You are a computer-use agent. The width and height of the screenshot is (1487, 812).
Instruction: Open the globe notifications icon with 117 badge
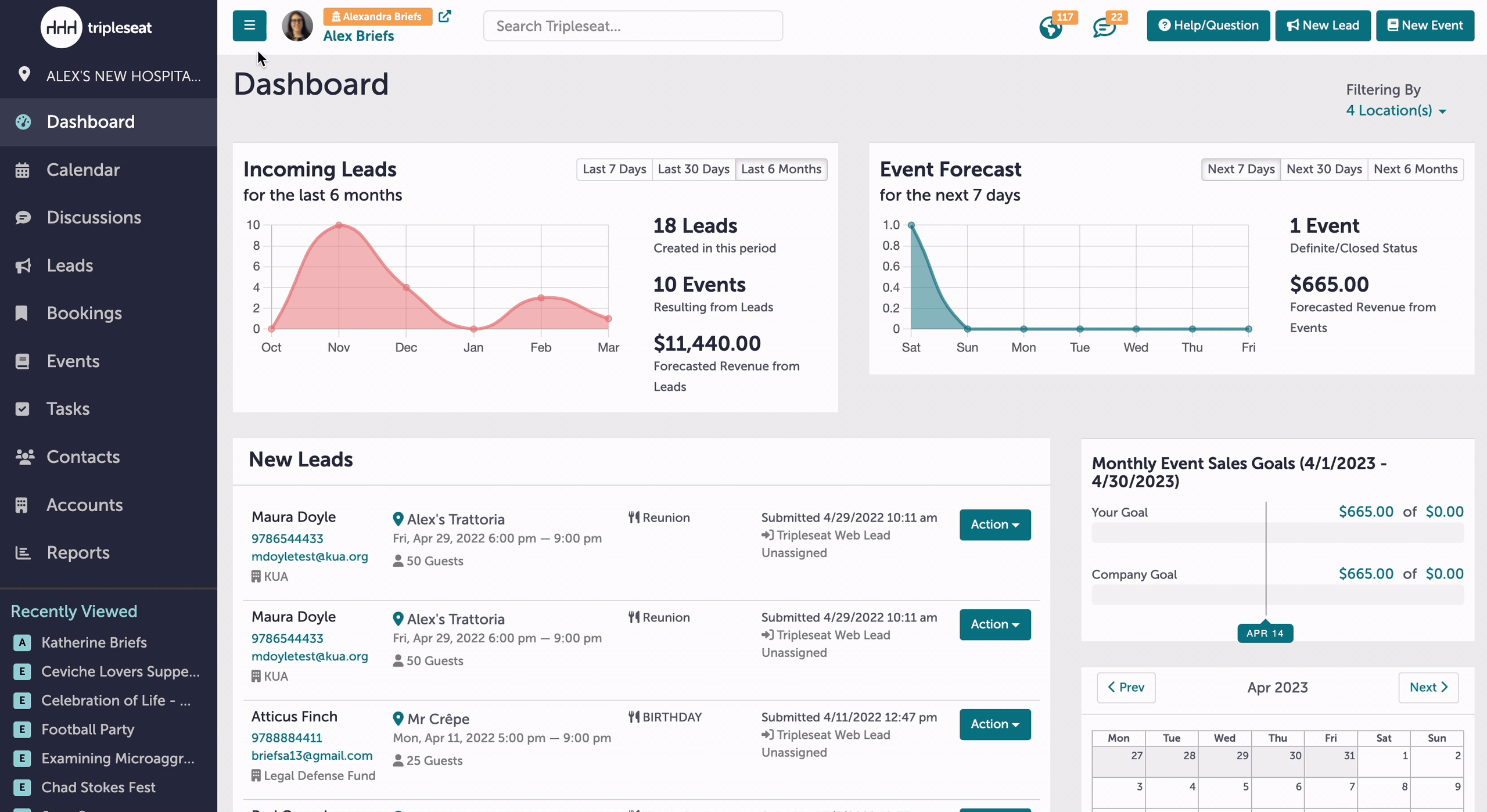pyautogui.click(x=1051, y=27)
